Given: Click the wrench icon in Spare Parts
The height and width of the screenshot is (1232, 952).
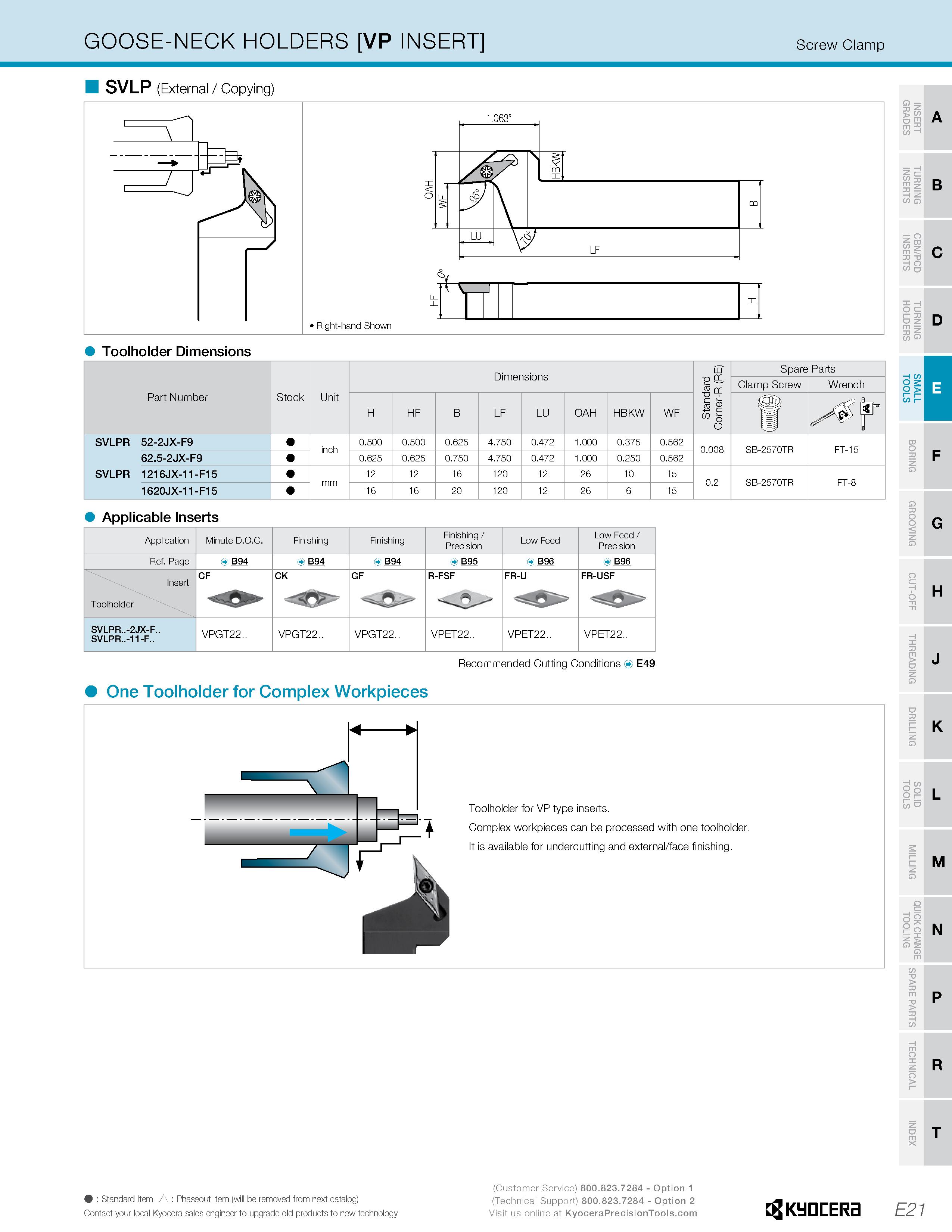Looking at the screenshot, I should tap(845, 413).
